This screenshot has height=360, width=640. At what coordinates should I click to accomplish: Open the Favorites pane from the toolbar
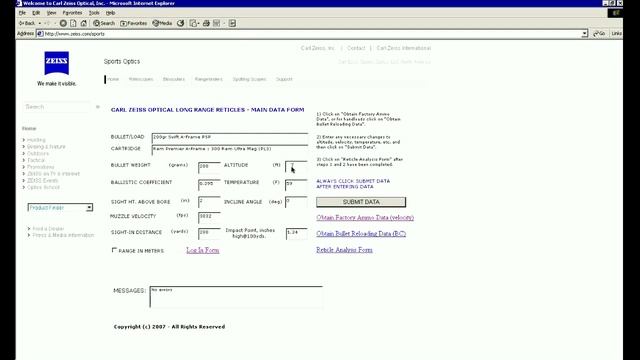[133, 23]
